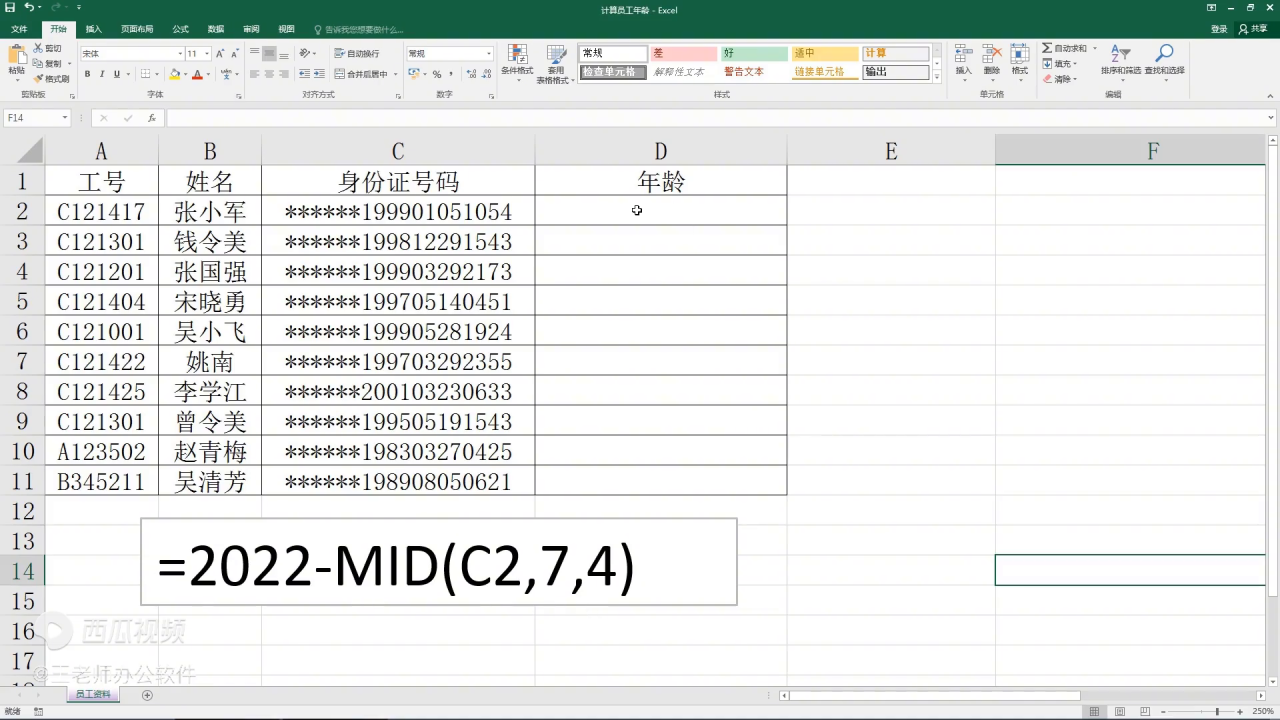Toggle Italic formatting
Viewport: 1280px width, 720px height.
102,74
